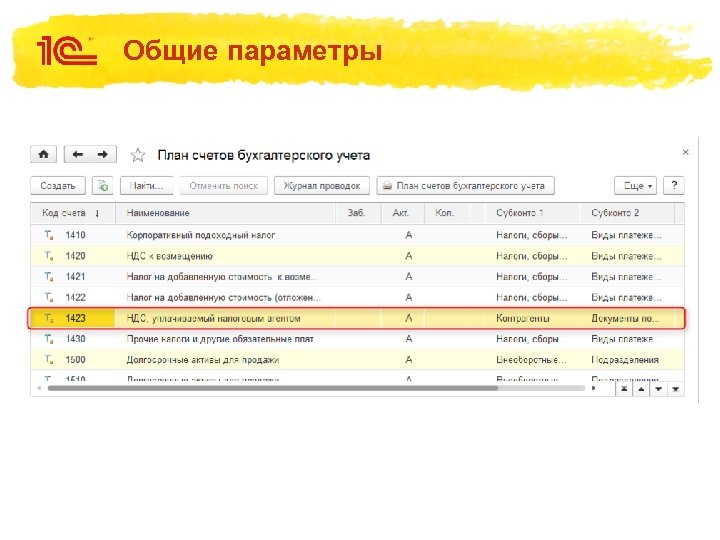The width and height of the screenshot is (720, 540).
Task: Click the Акт. column header
Action: point(401,213)
